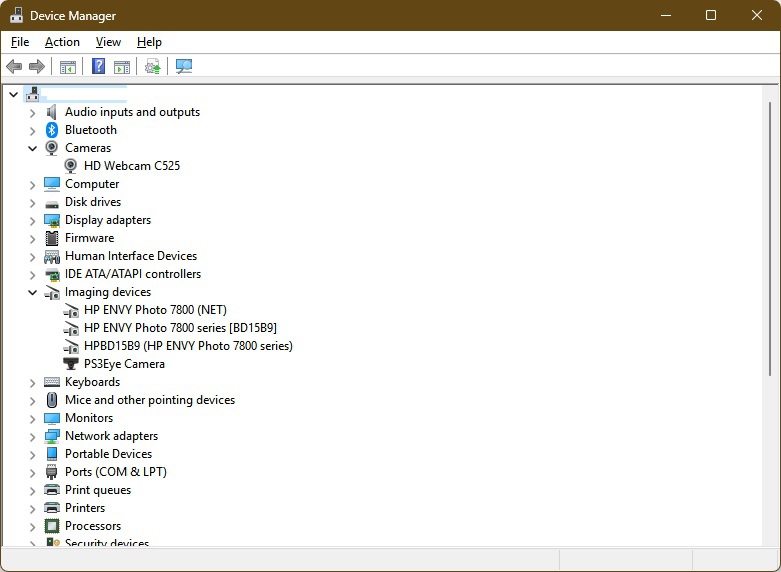Select HD Webcam C525 device
Image resolution: width=781 pixels, height=572 pixels.
tap(131, 166)
